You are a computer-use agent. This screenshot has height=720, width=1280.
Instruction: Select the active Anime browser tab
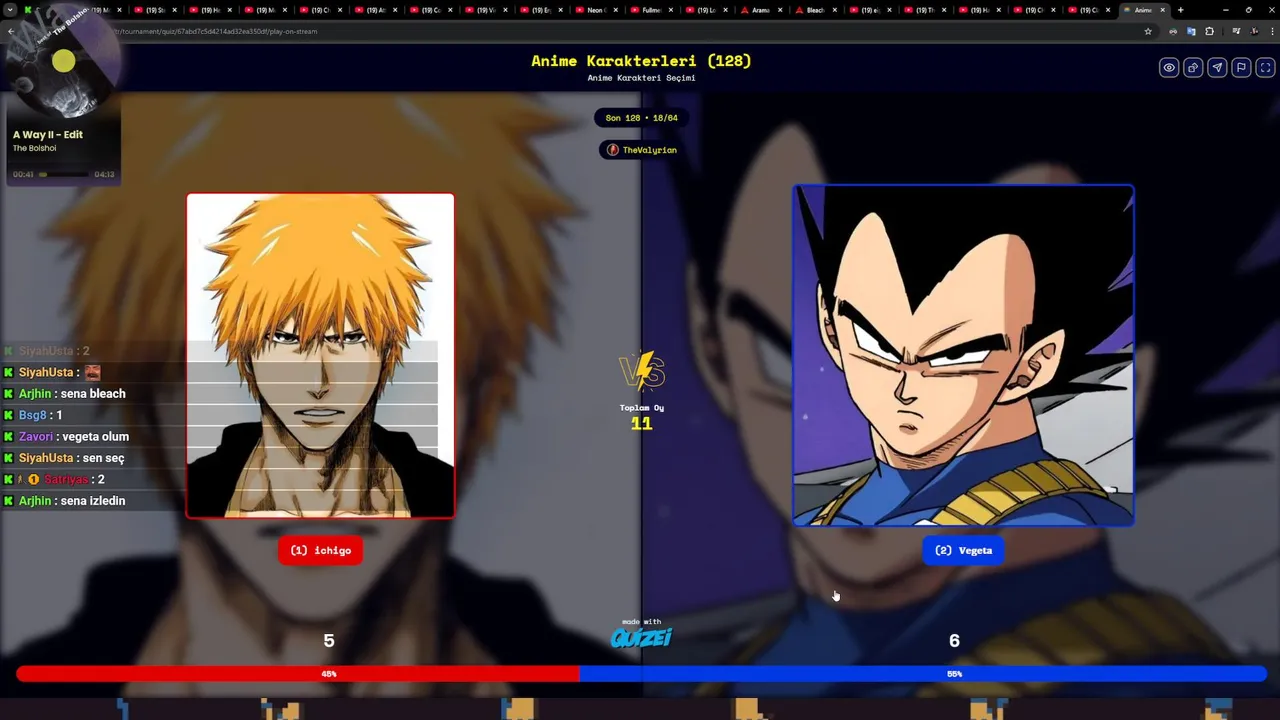tap(1142, 10)
